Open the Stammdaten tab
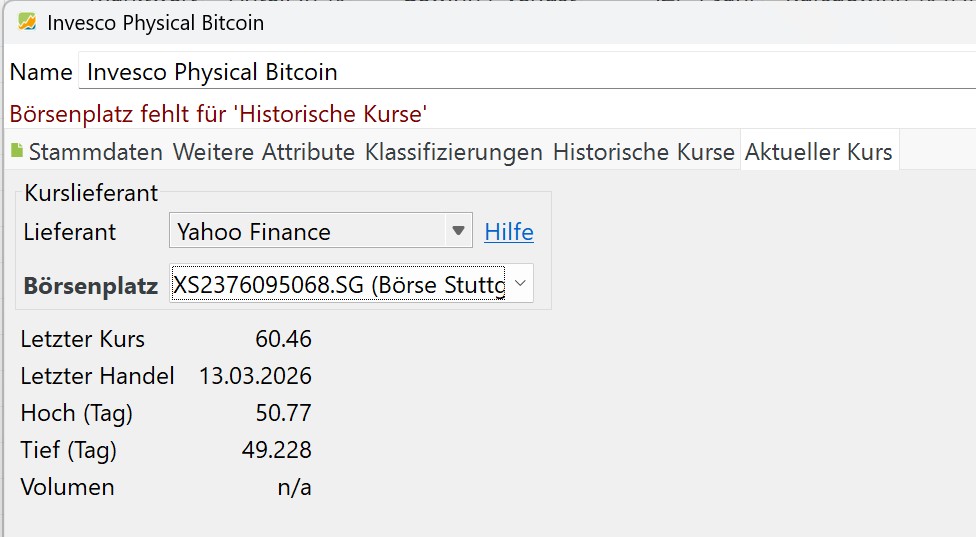The image size is (976, 537). click(x=96, y=152)
